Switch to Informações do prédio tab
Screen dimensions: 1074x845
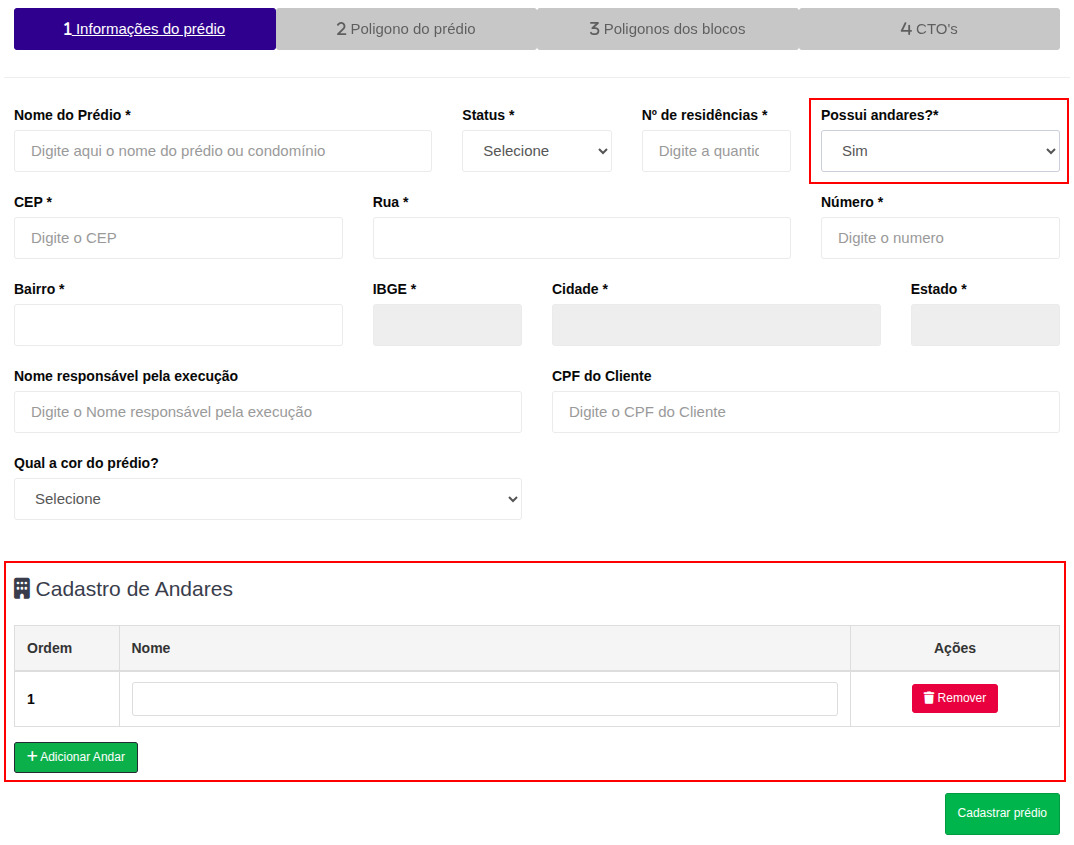145,29
